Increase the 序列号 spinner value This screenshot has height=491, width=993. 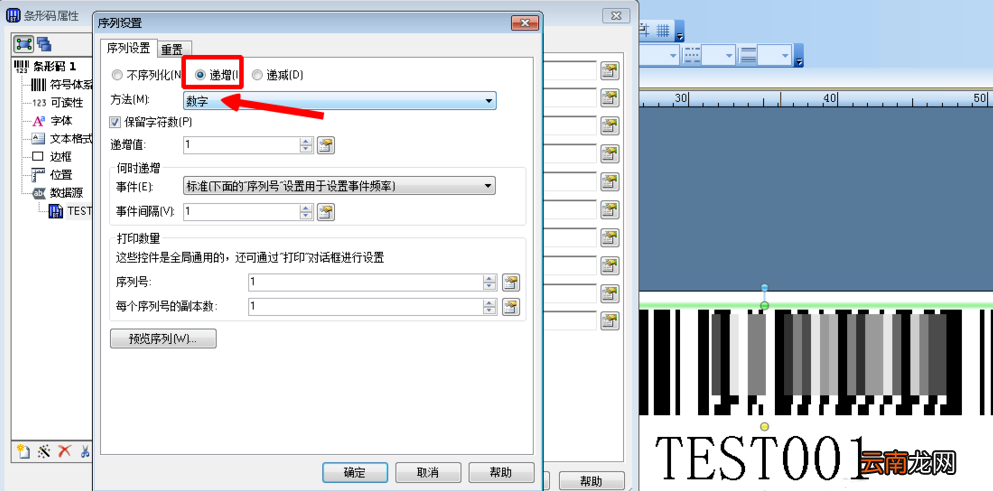490,278
